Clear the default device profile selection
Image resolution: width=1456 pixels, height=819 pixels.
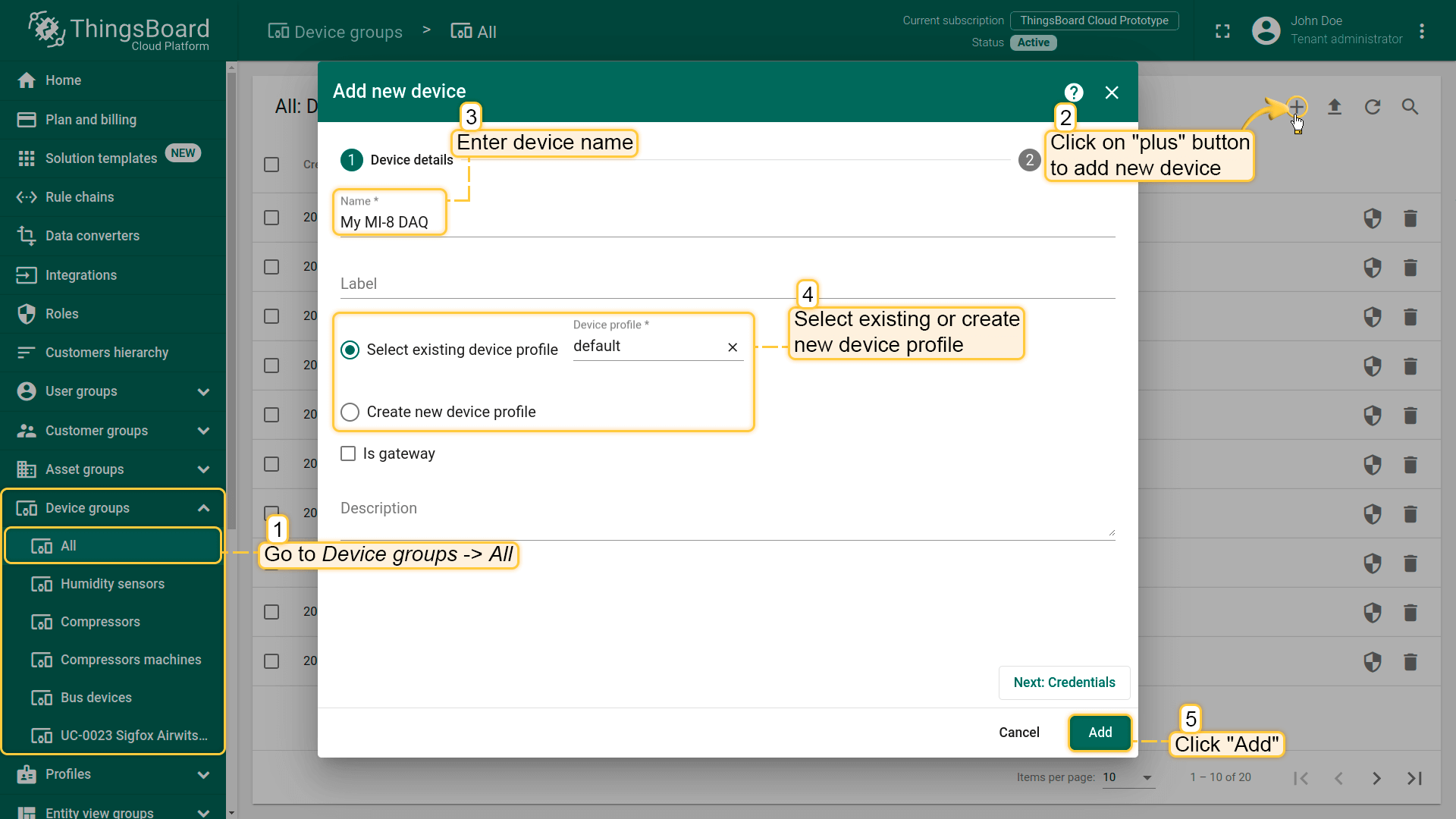(733, 347)
